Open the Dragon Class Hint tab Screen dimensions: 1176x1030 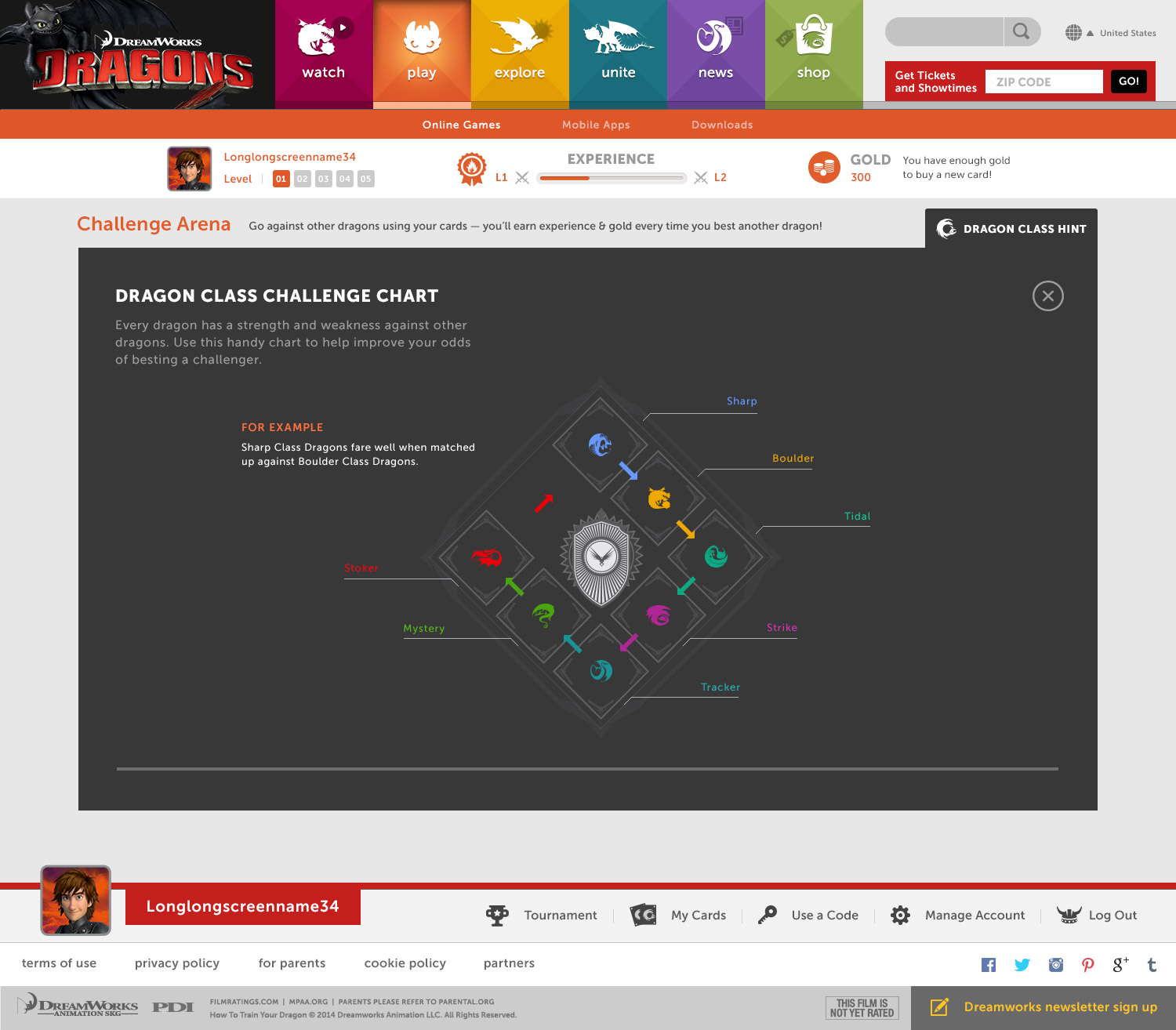tap(1011, 228)
